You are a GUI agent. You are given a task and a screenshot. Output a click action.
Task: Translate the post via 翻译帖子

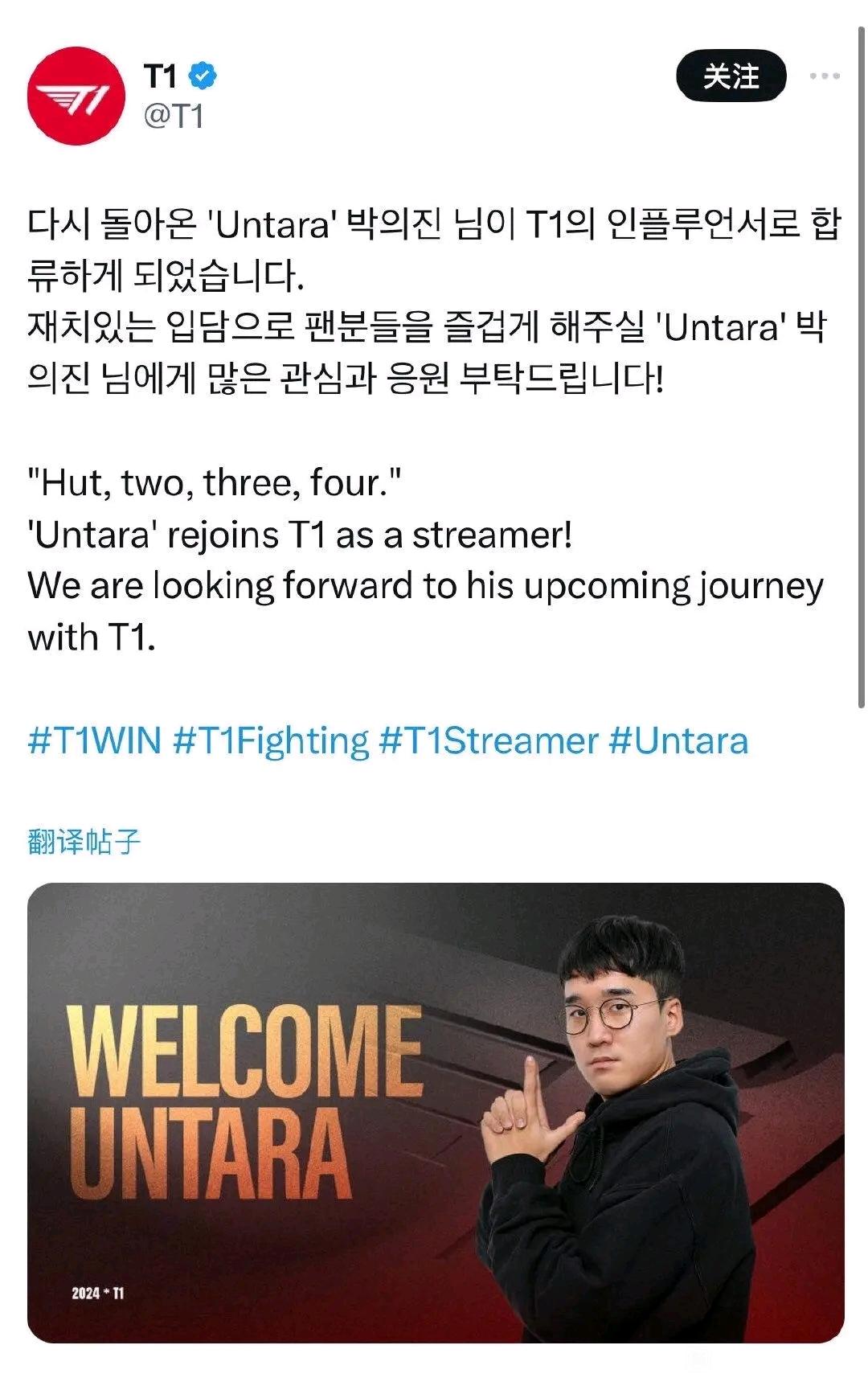(84, 842)
